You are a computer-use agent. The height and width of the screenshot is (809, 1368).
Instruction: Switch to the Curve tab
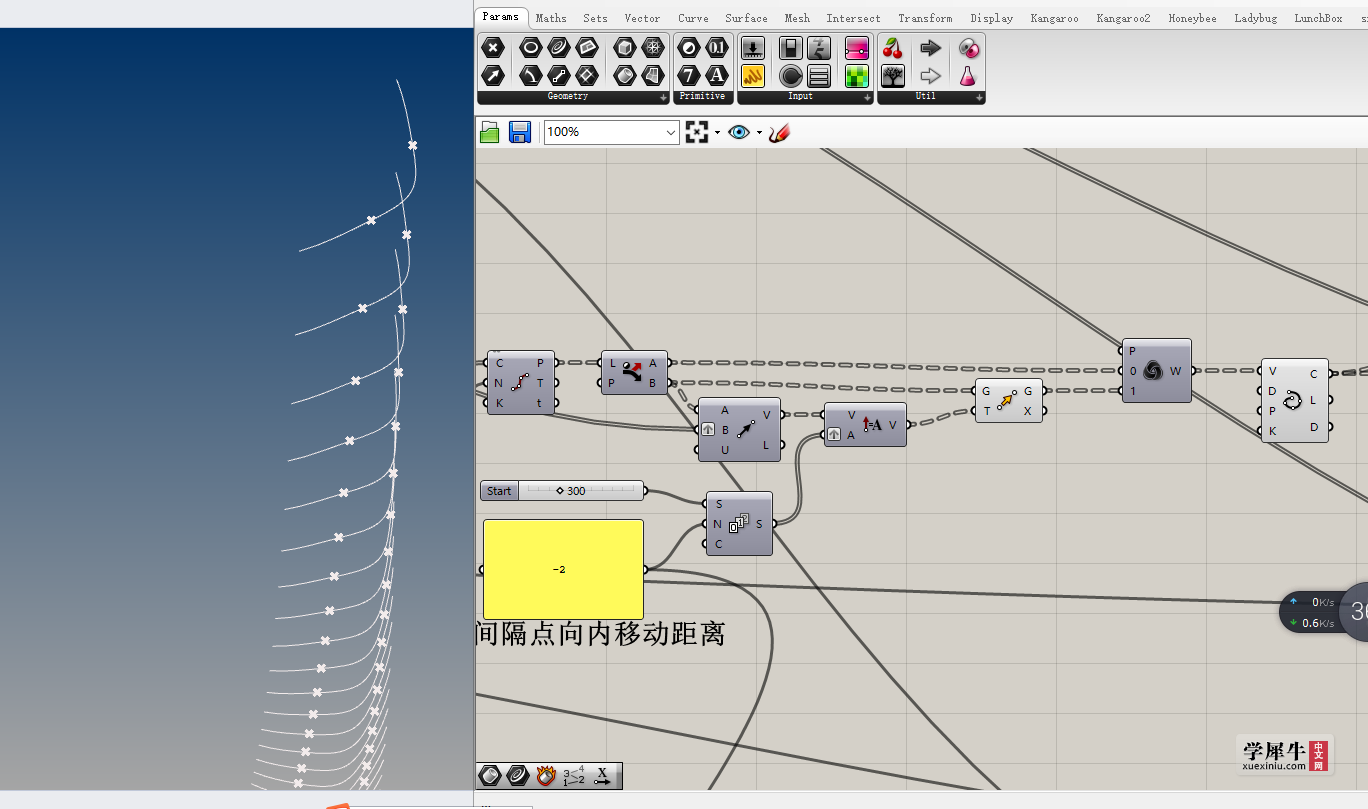click(x=693, y=18)
